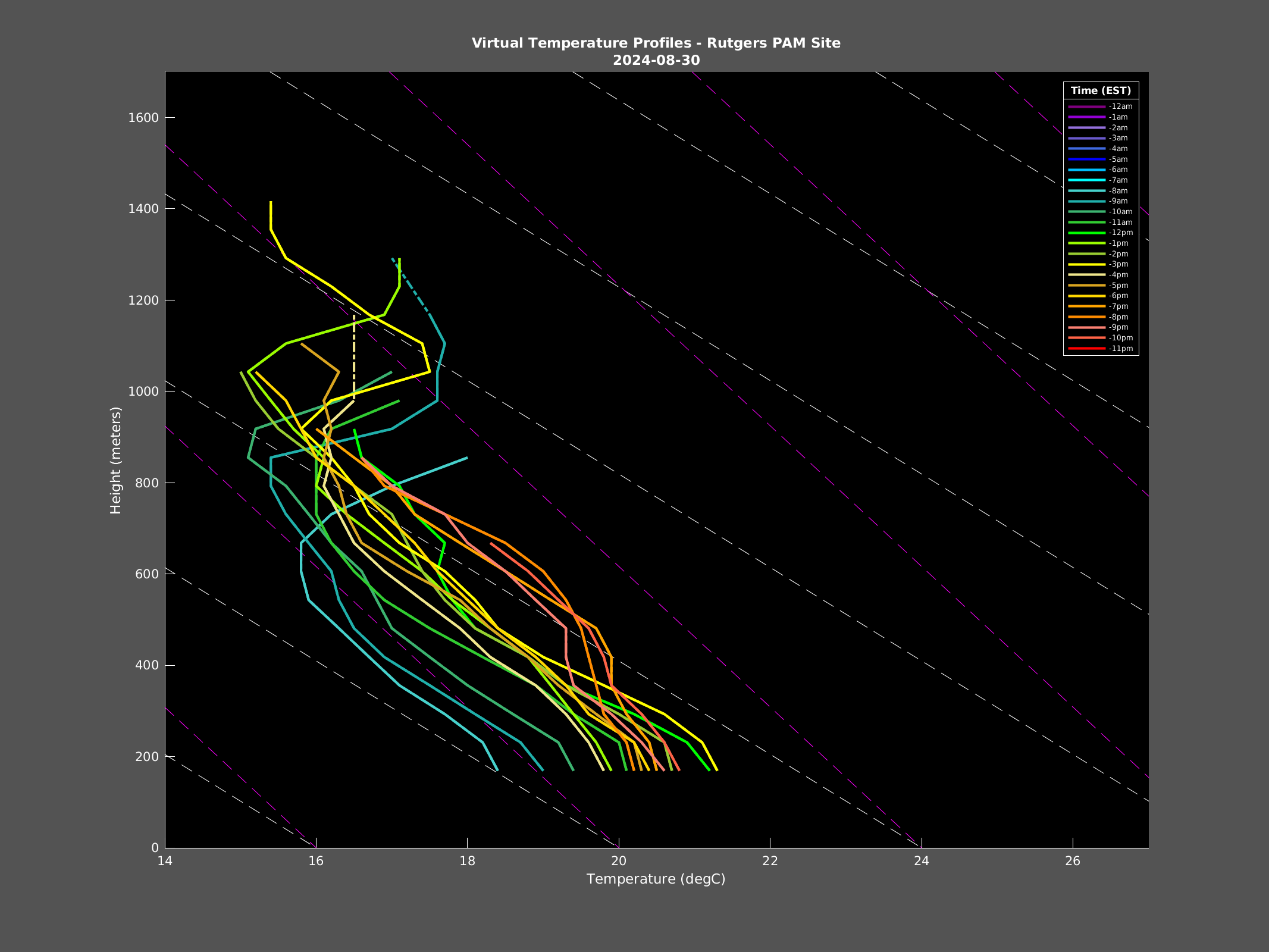Click the '-4am' legend label
This screenshot has width=1269, height=952.
point(1118,149)
